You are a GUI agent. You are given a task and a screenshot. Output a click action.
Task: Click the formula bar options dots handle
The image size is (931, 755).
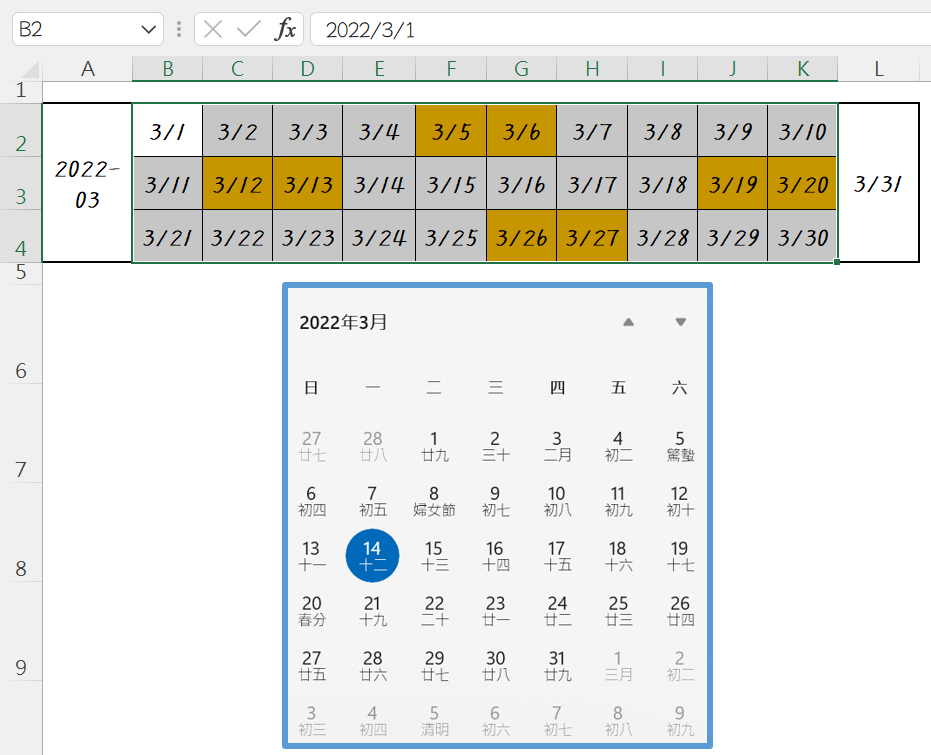tap(179, 29)
